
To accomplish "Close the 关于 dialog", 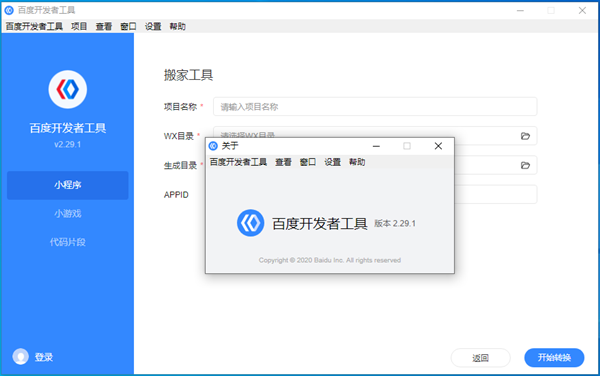I will 438,146.
